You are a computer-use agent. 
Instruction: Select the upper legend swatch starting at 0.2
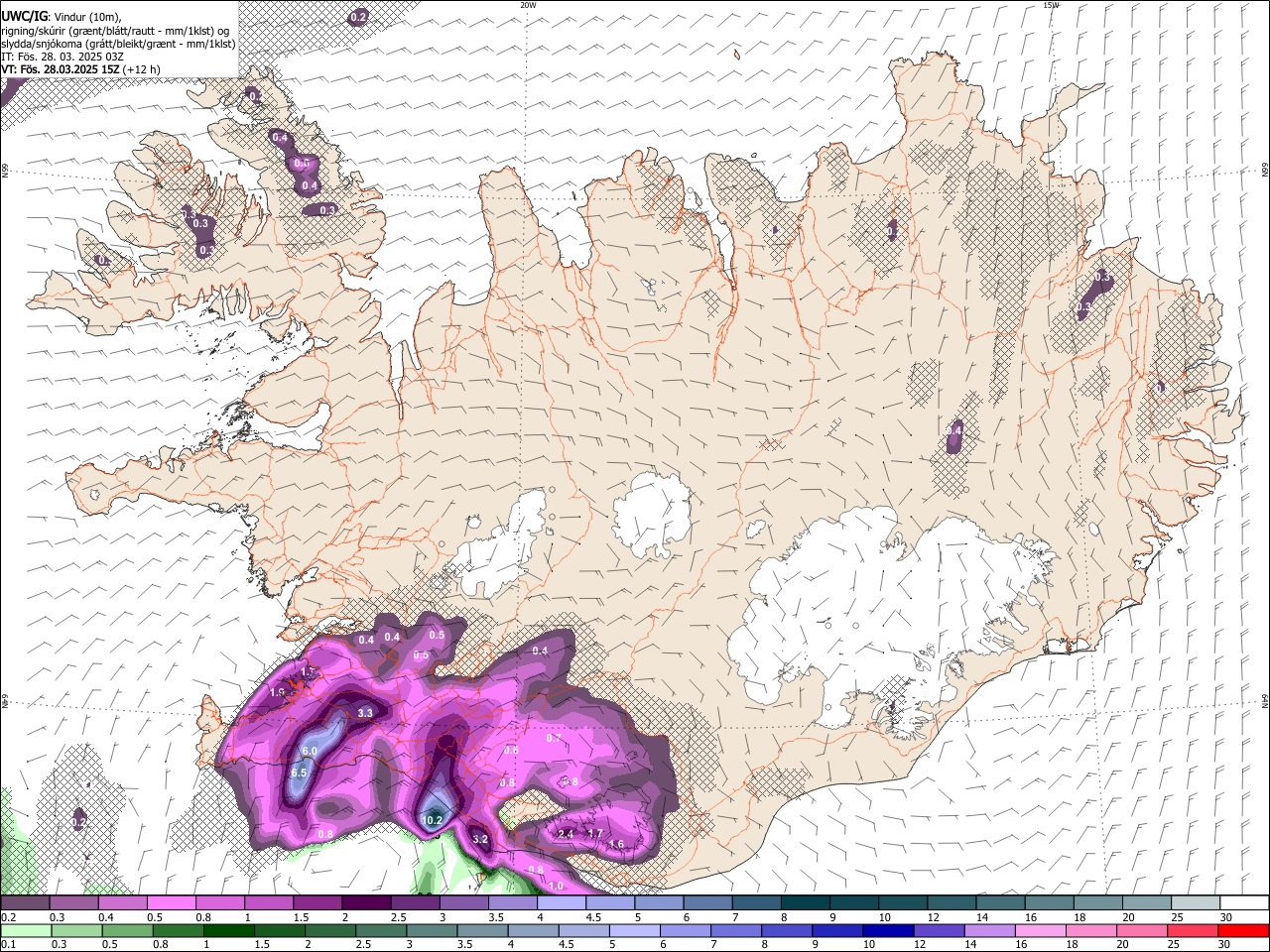25,903
